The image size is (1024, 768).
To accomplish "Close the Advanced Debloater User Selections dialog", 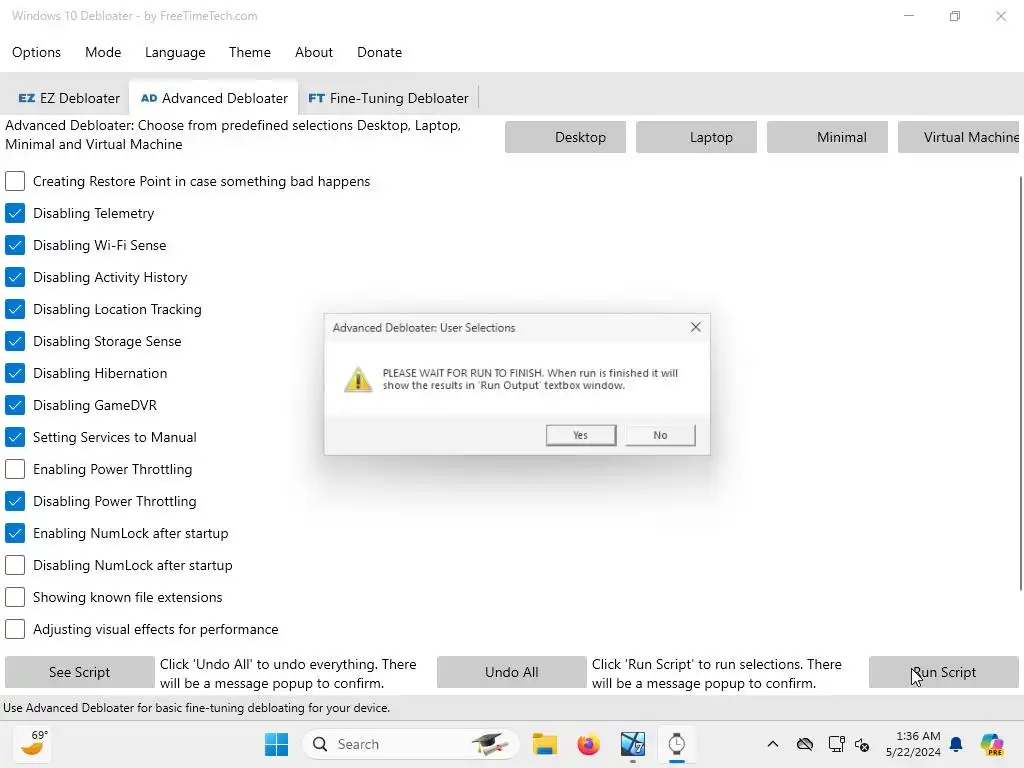I will coord(696,327).
